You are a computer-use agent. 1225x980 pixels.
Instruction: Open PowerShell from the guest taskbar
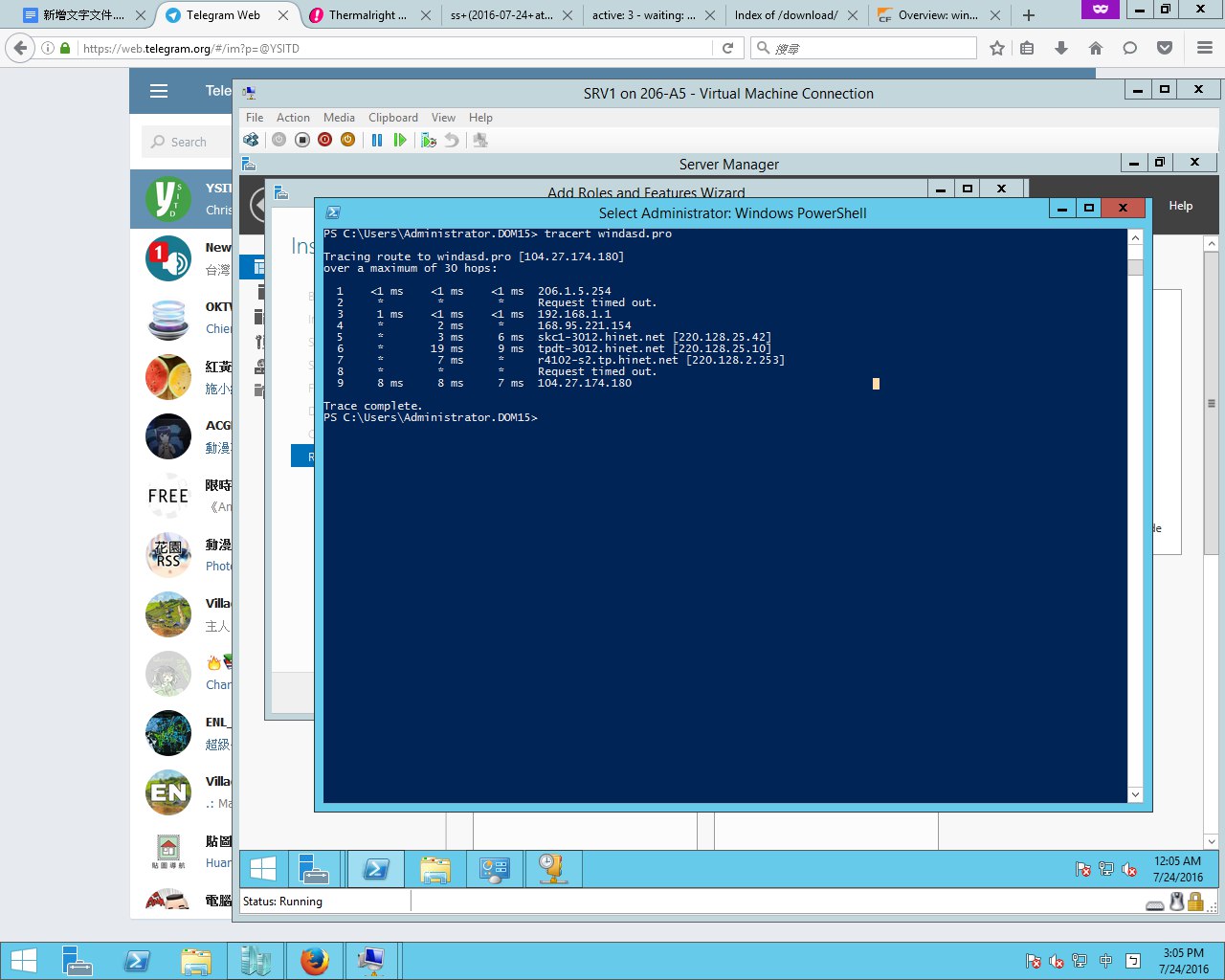click(x=375, y=868)
